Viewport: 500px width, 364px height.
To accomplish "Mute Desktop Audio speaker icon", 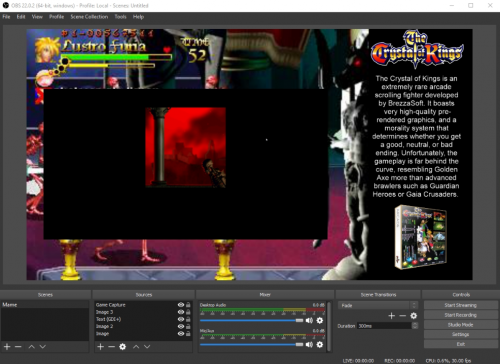I will click(309, 320).
